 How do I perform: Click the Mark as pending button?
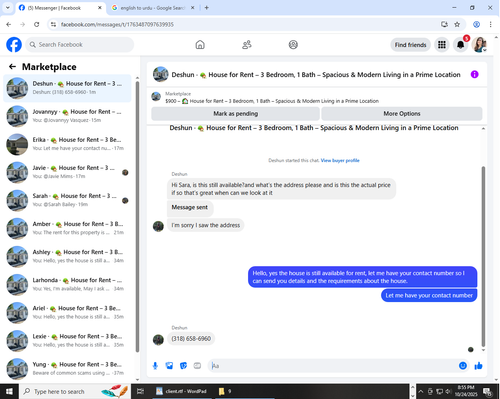pos(235,114)
